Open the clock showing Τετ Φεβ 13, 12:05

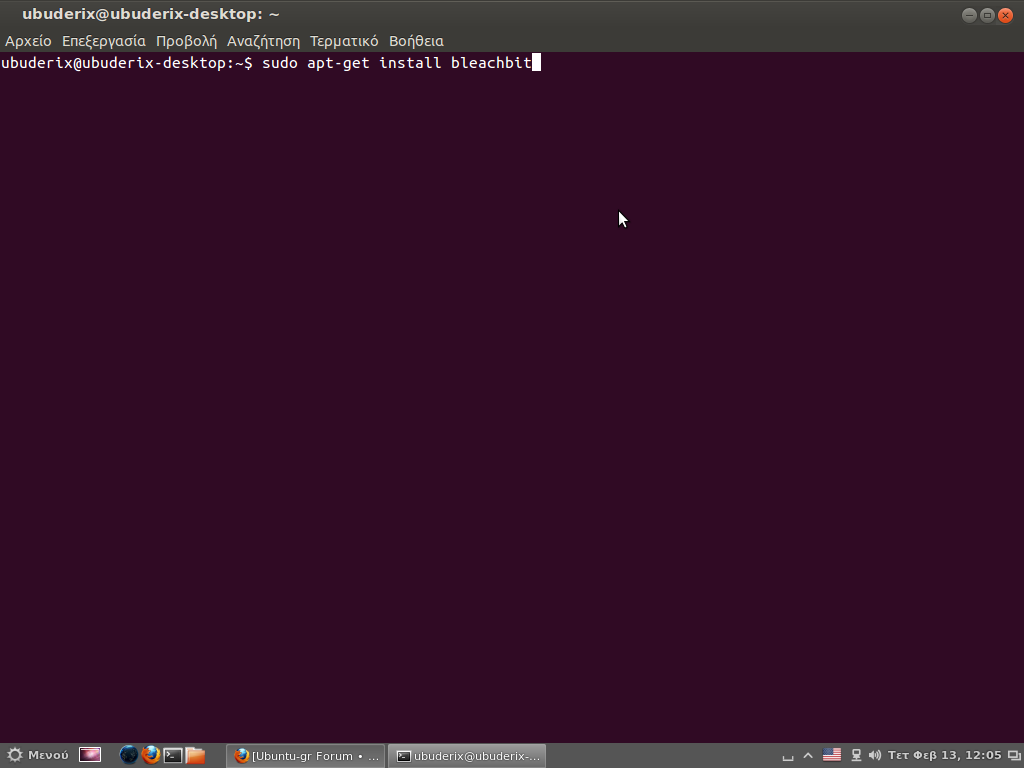(x=944, y=755)
